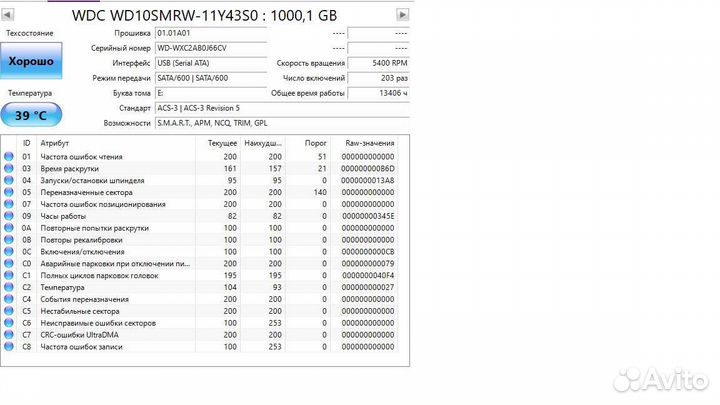Select row Повторные попытки раскрутки

(200, 228)
